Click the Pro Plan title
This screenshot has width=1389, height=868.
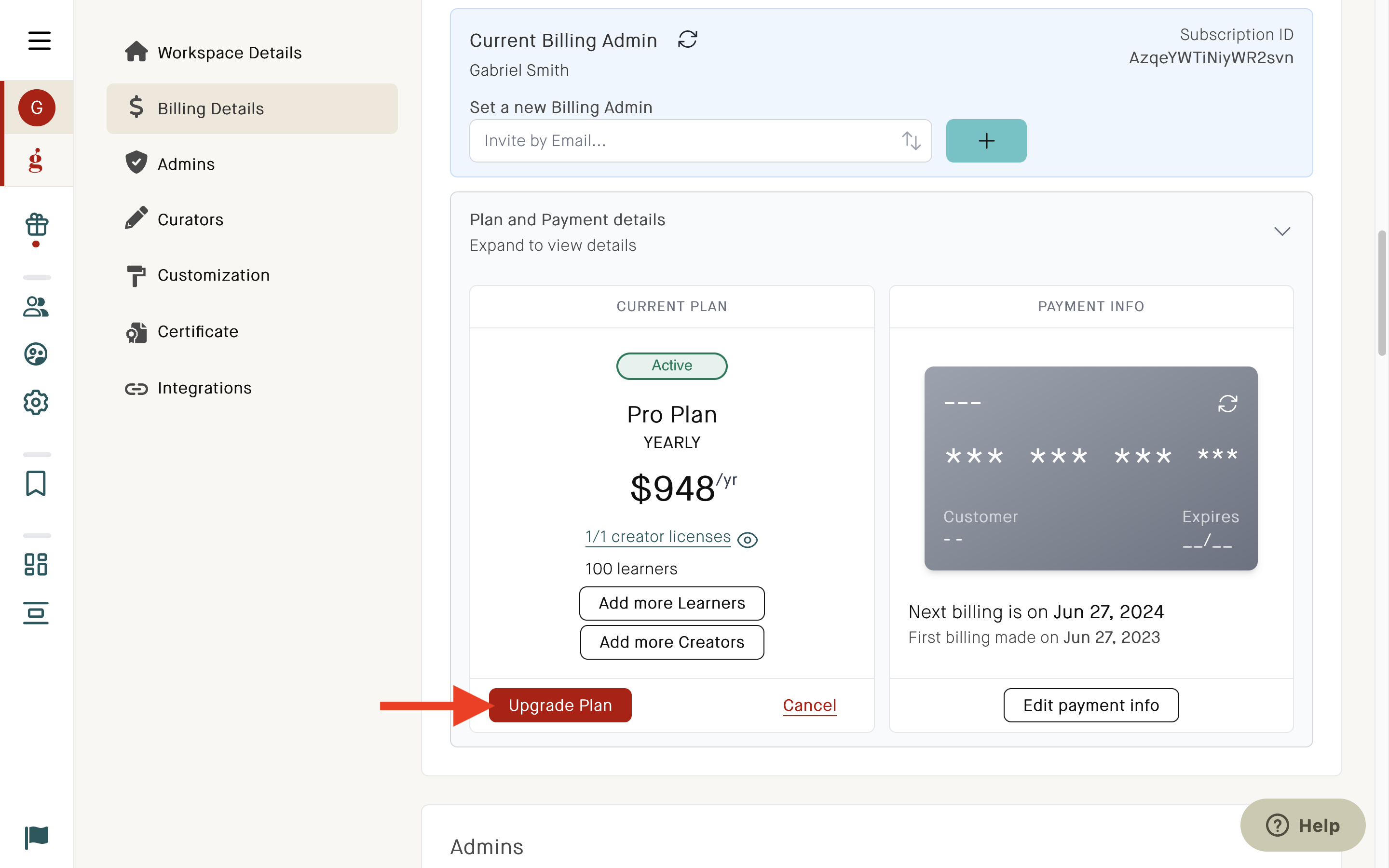tap(671, 415)
